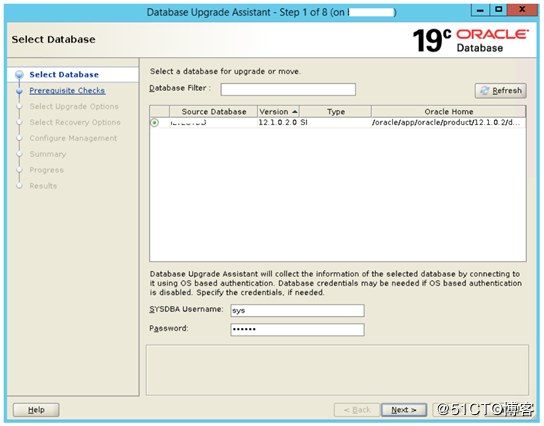Click the Database Filter text field
The image size is (544, 426).
tap(288, 89)
